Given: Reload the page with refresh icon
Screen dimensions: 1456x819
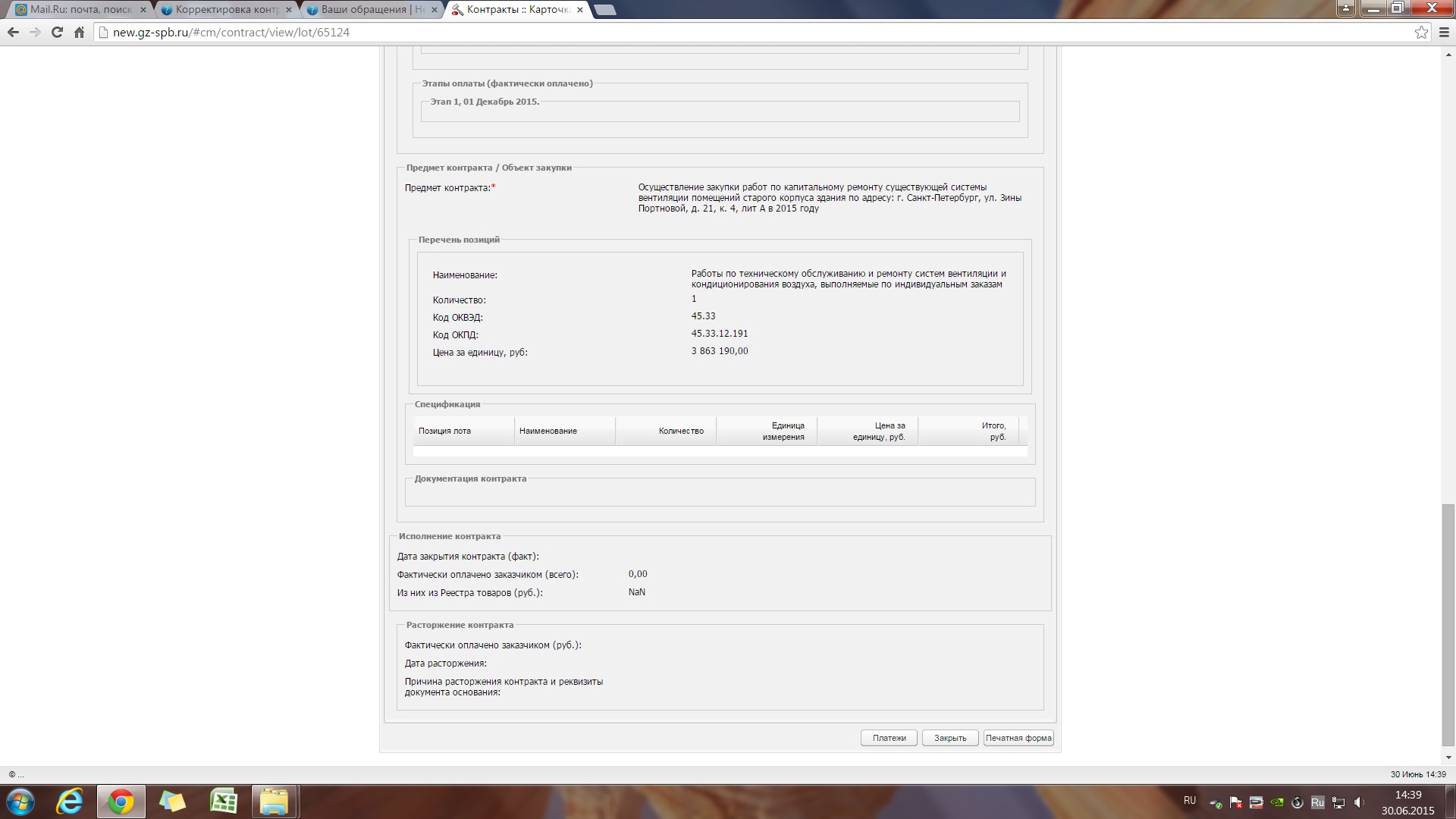Looking at the screenshot, I should 57,33.
